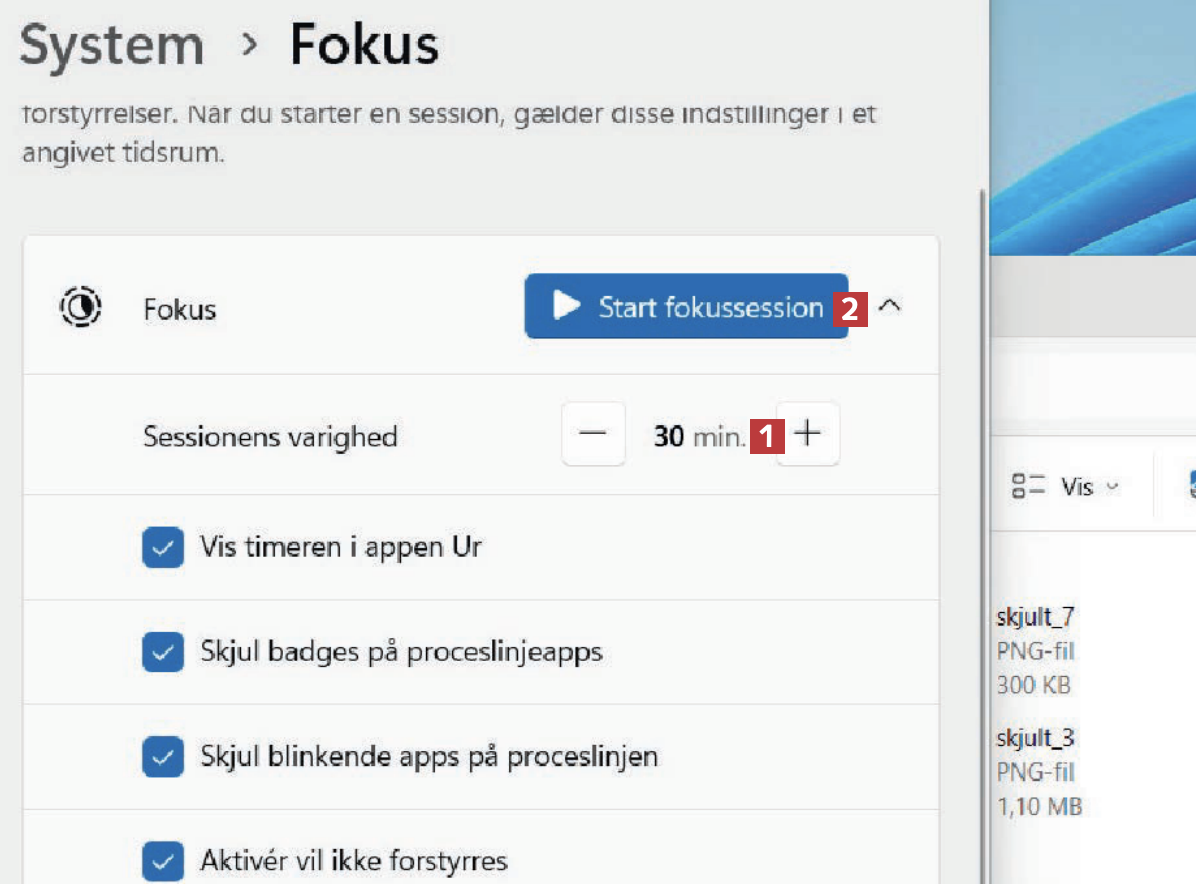Uncheck Vis timeren i appen Ur
Viewport: 1196px width, 884px height.
162,548
